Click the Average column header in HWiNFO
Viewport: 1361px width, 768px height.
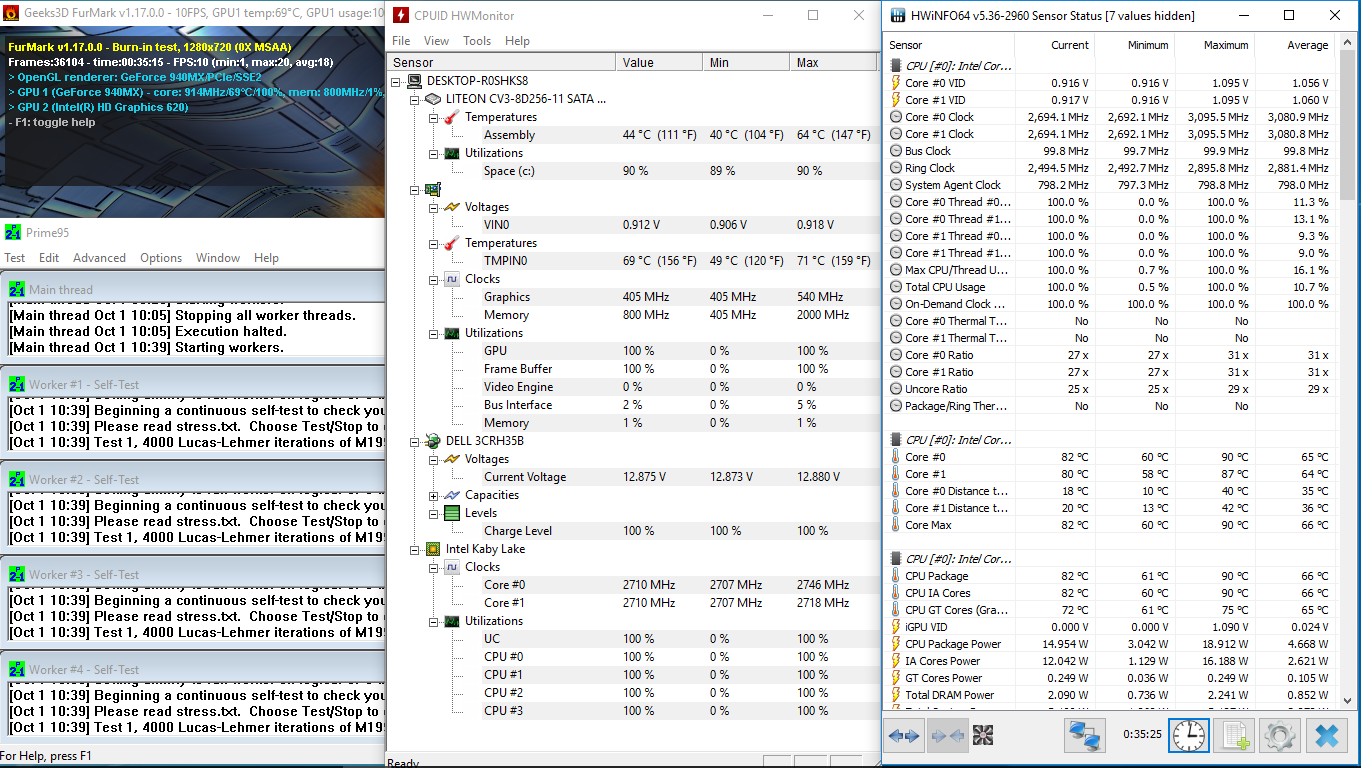coord(1295,45)
